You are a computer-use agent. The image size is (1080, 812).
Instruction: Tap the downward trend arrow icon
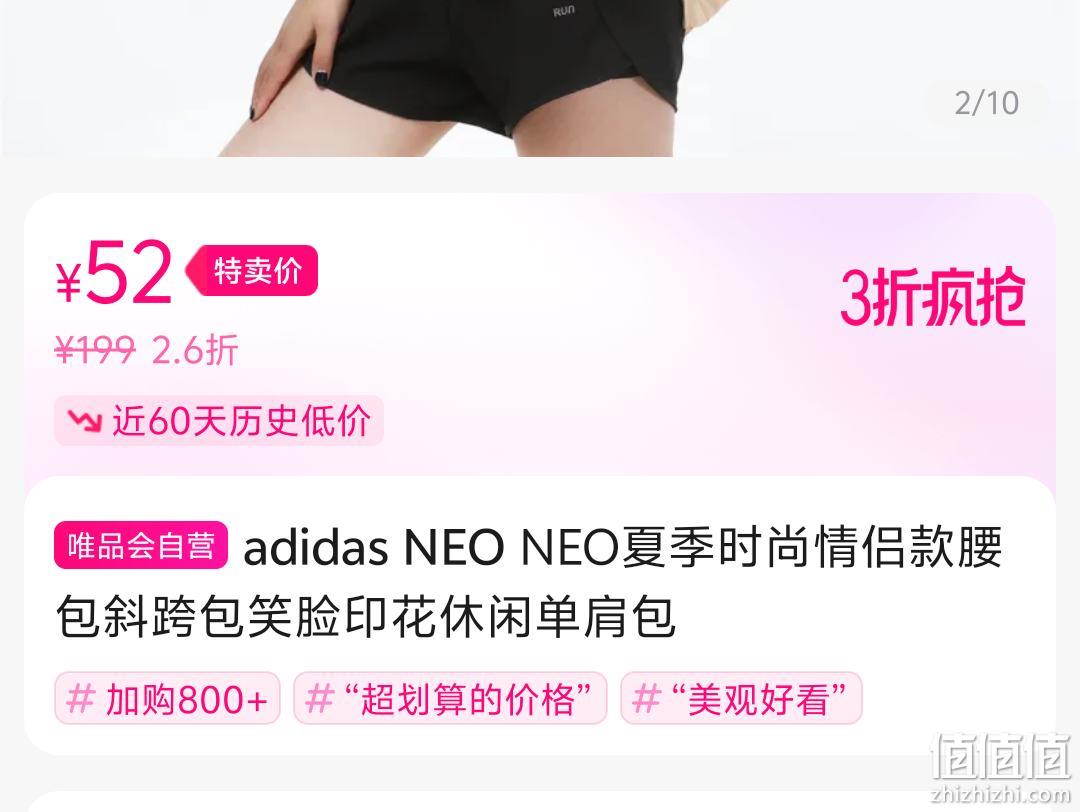(85, 420)
